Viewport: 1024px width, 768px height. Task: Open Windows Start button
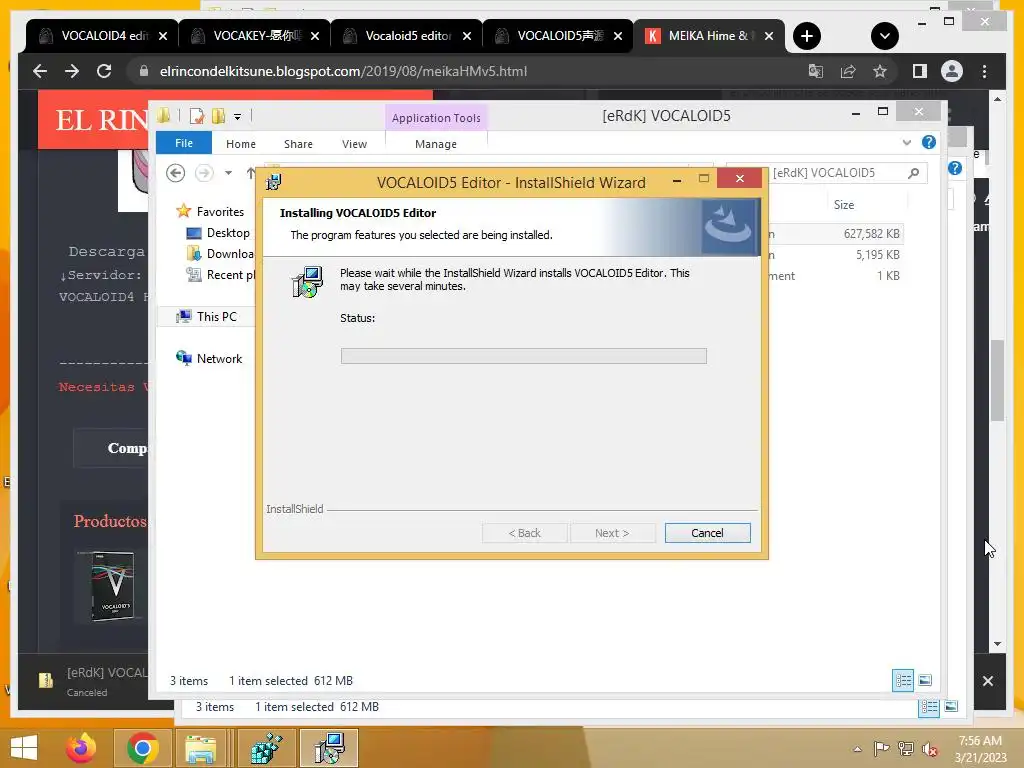[24, 748]
